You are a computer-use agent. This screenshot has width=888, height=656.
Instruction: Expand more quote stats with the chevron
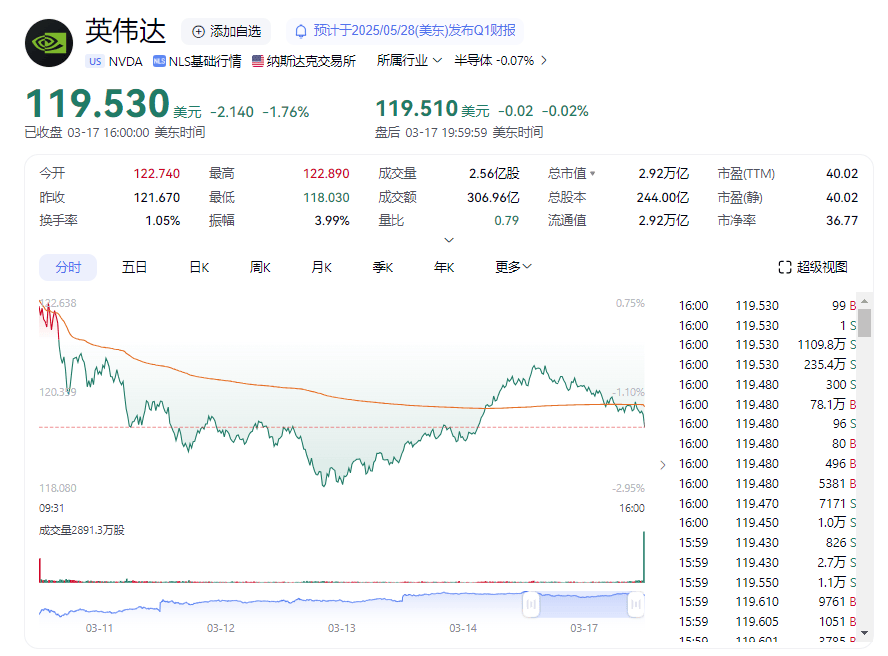pos(449,240)
